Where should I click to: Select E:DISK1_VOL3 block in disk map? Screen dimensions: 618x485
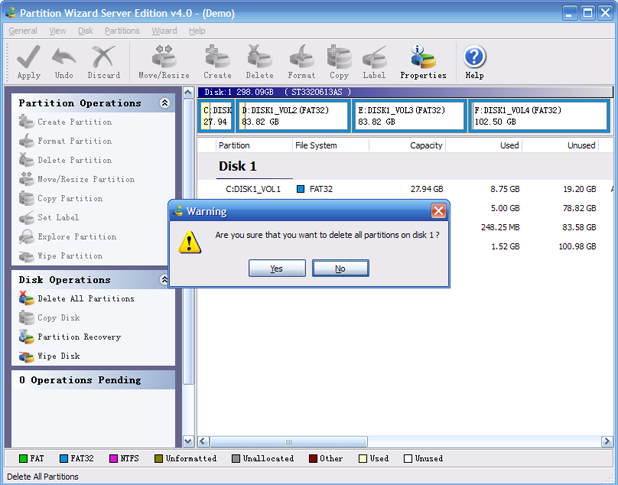pyautogui.click(x=409, y=116)
